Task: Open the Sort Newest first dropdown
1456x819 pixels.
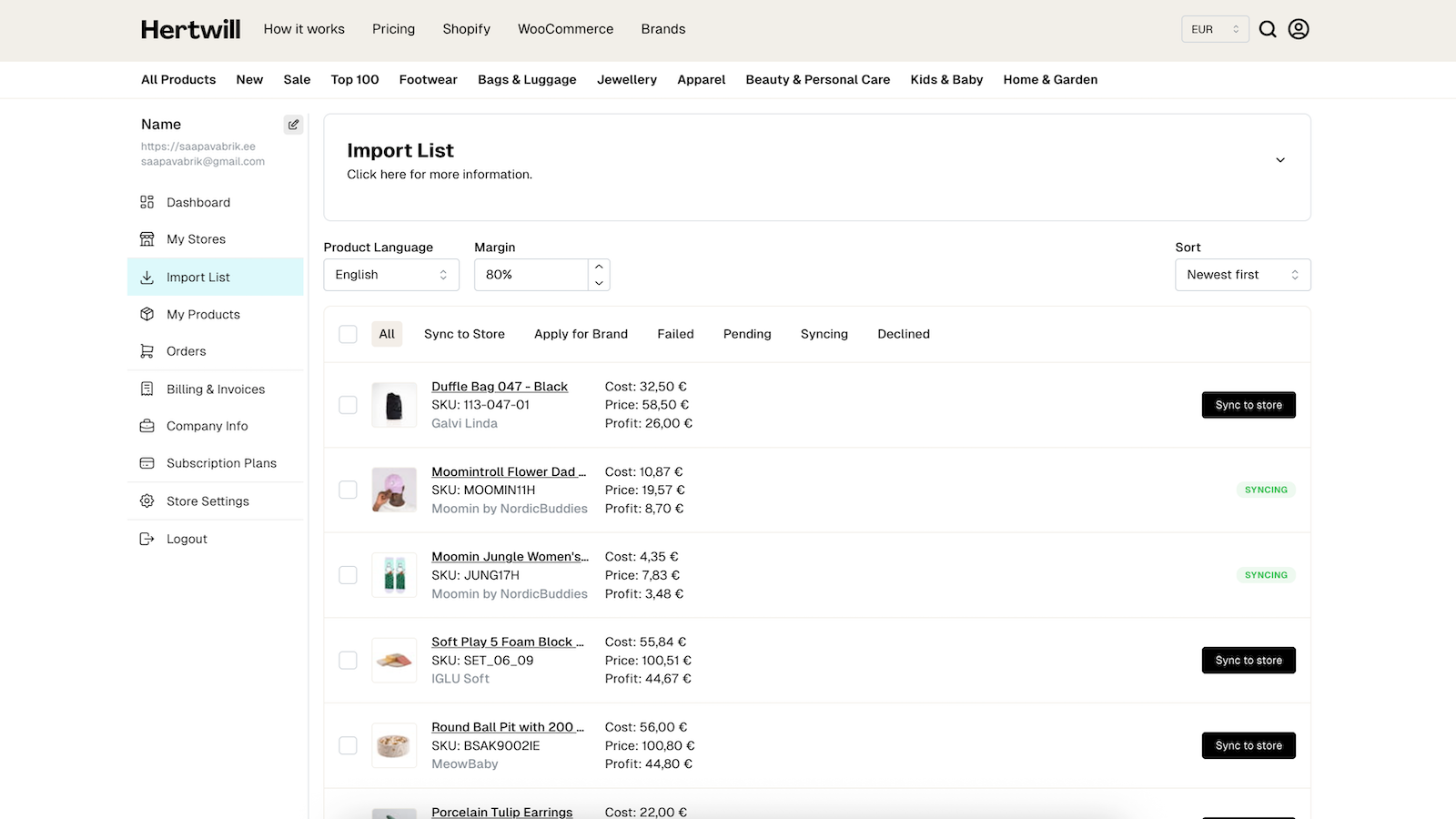Action: pyautogui.click(x=1243, y=275)
